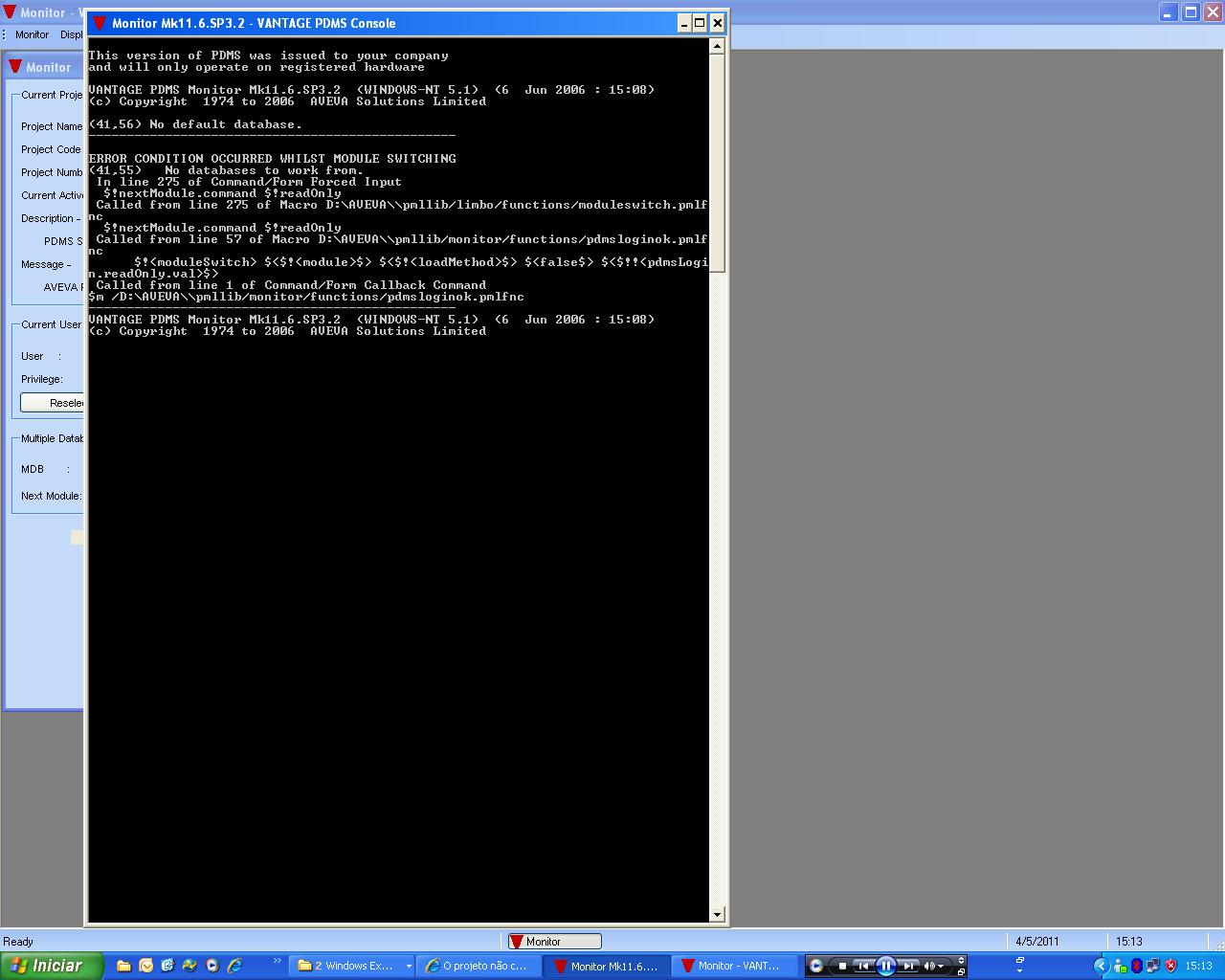Click the Privilege label in Monitor form
1225x980 pixels.
42,379
